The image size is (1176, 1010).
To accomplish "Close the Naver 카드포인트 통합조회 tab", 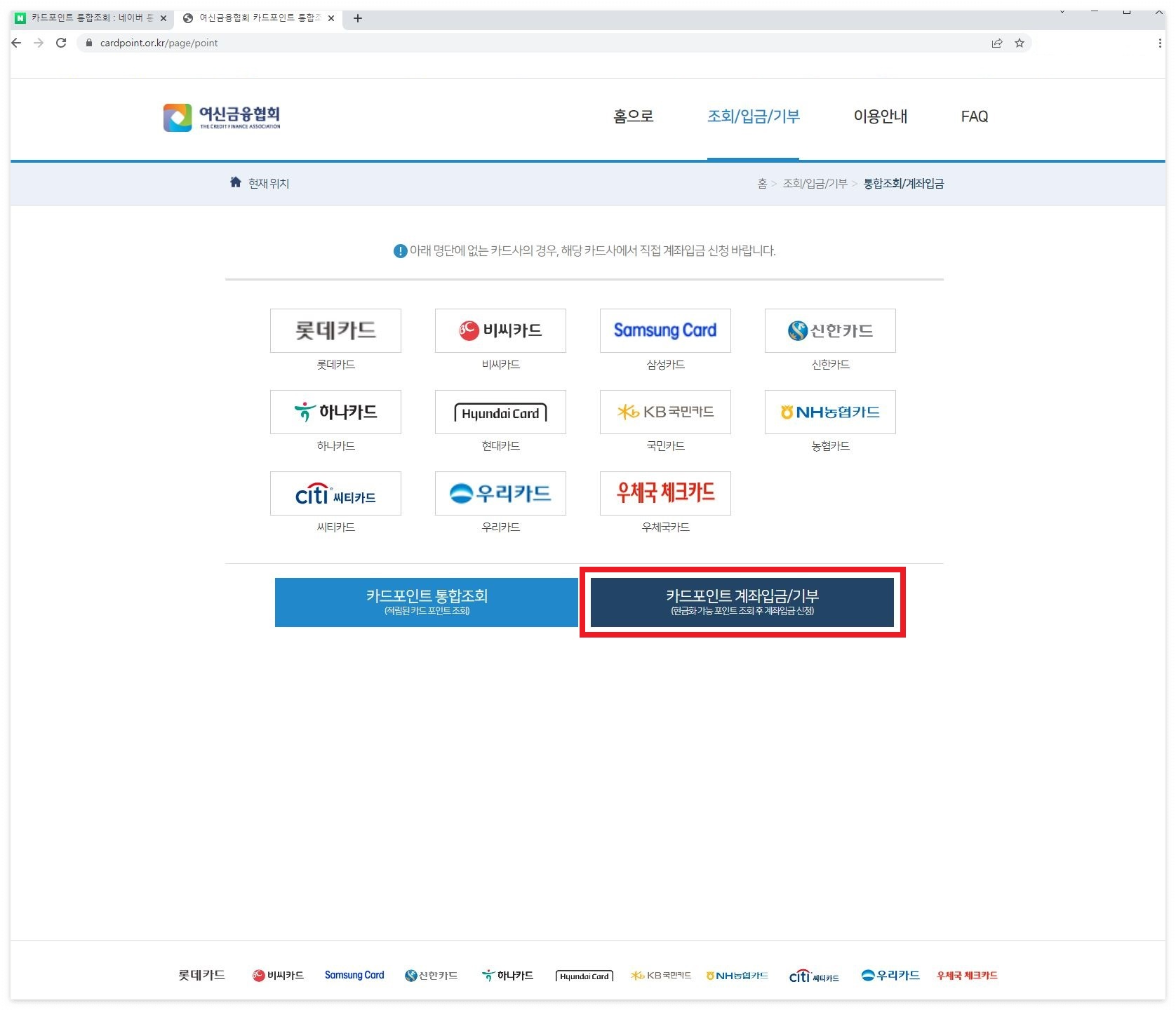I will pos(163,18).
